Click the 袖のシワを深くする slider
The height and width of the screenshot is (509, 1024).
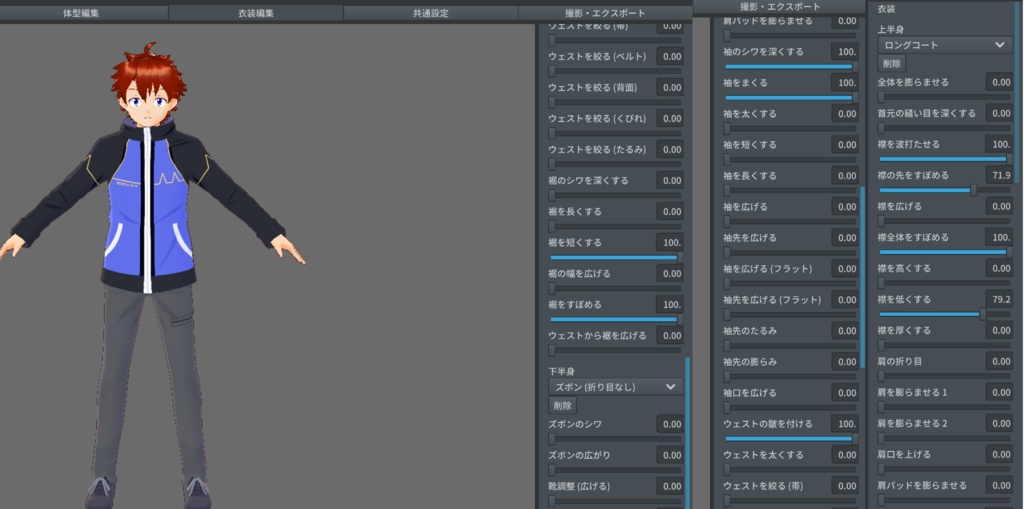click(x=790, y=67)
